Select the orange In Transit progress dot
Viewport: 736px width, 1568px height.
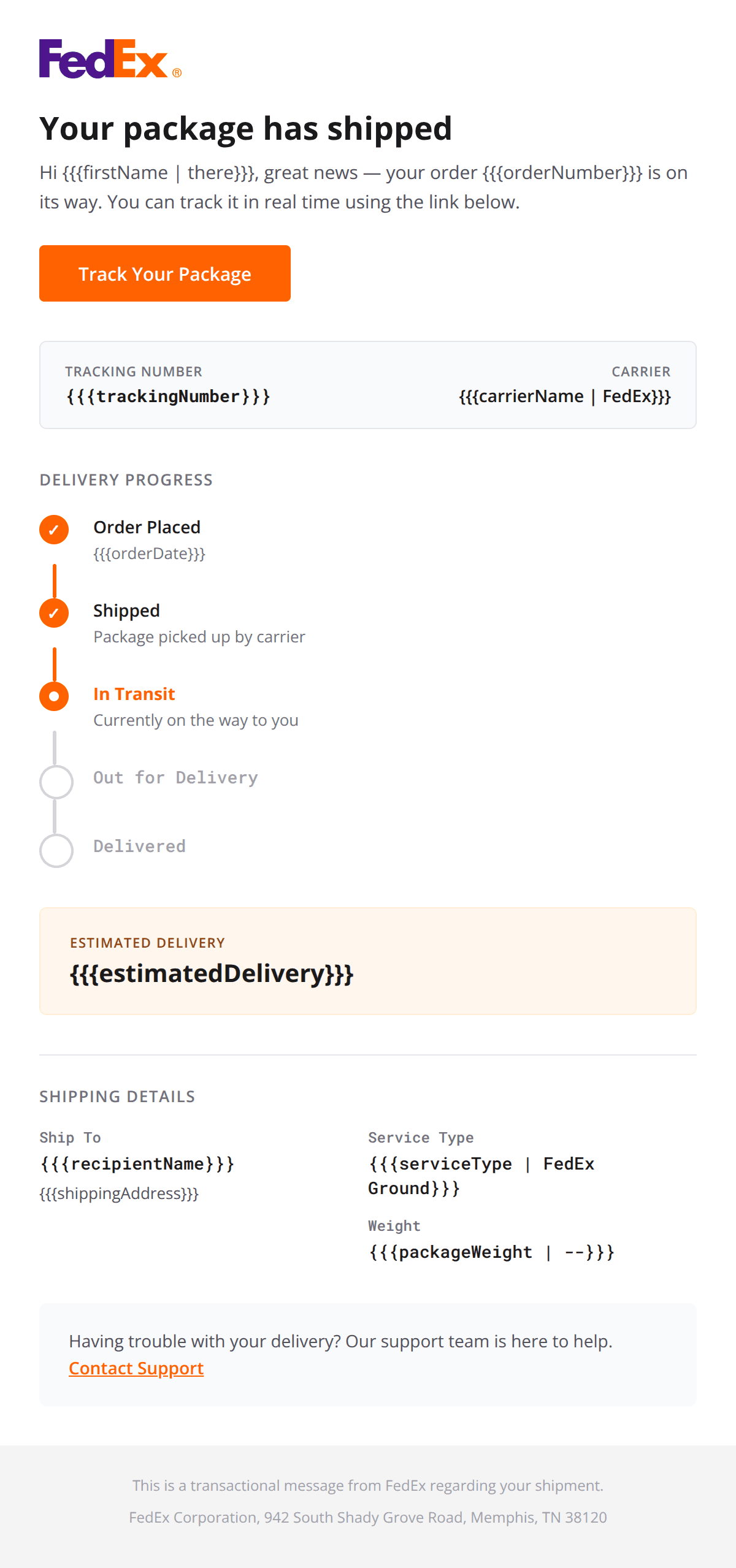(x=55, y=696)
